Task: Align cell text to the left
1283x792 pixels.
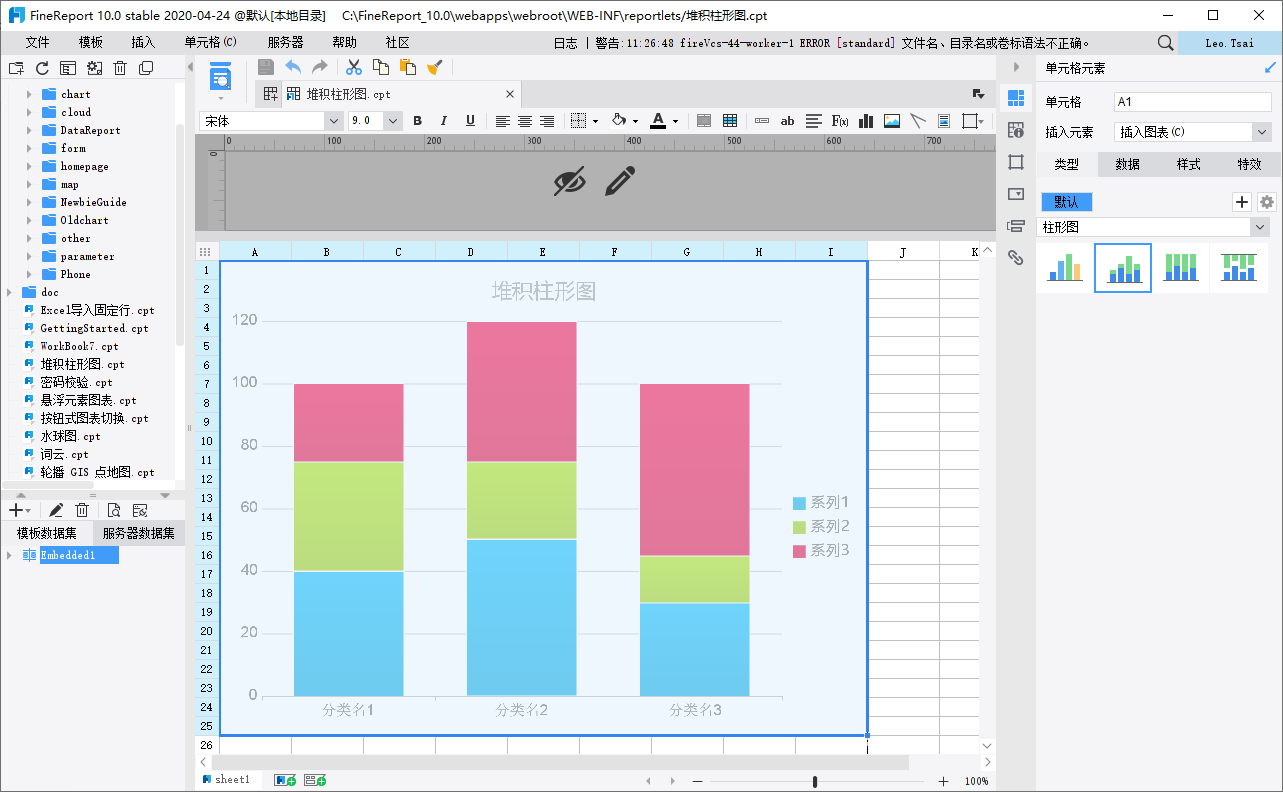Action: tap(502, 121)
